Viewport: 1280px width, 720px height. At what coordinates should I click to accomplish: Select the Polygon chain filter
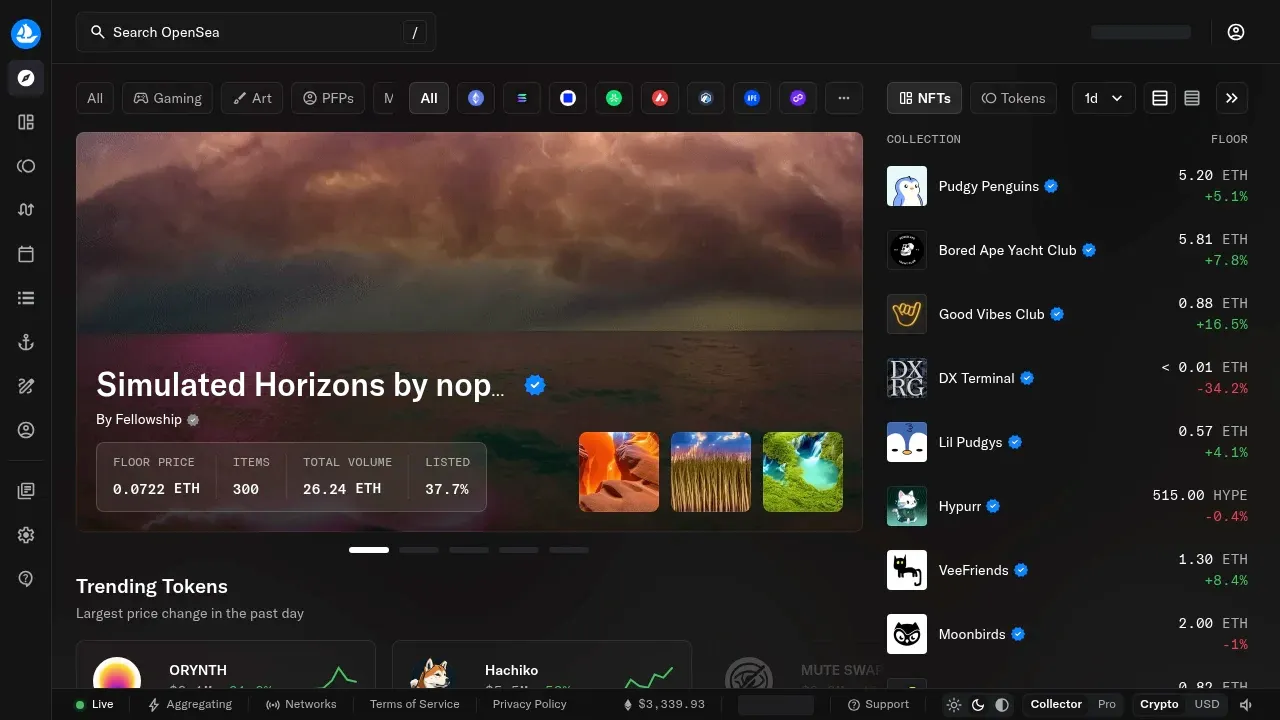798,98
